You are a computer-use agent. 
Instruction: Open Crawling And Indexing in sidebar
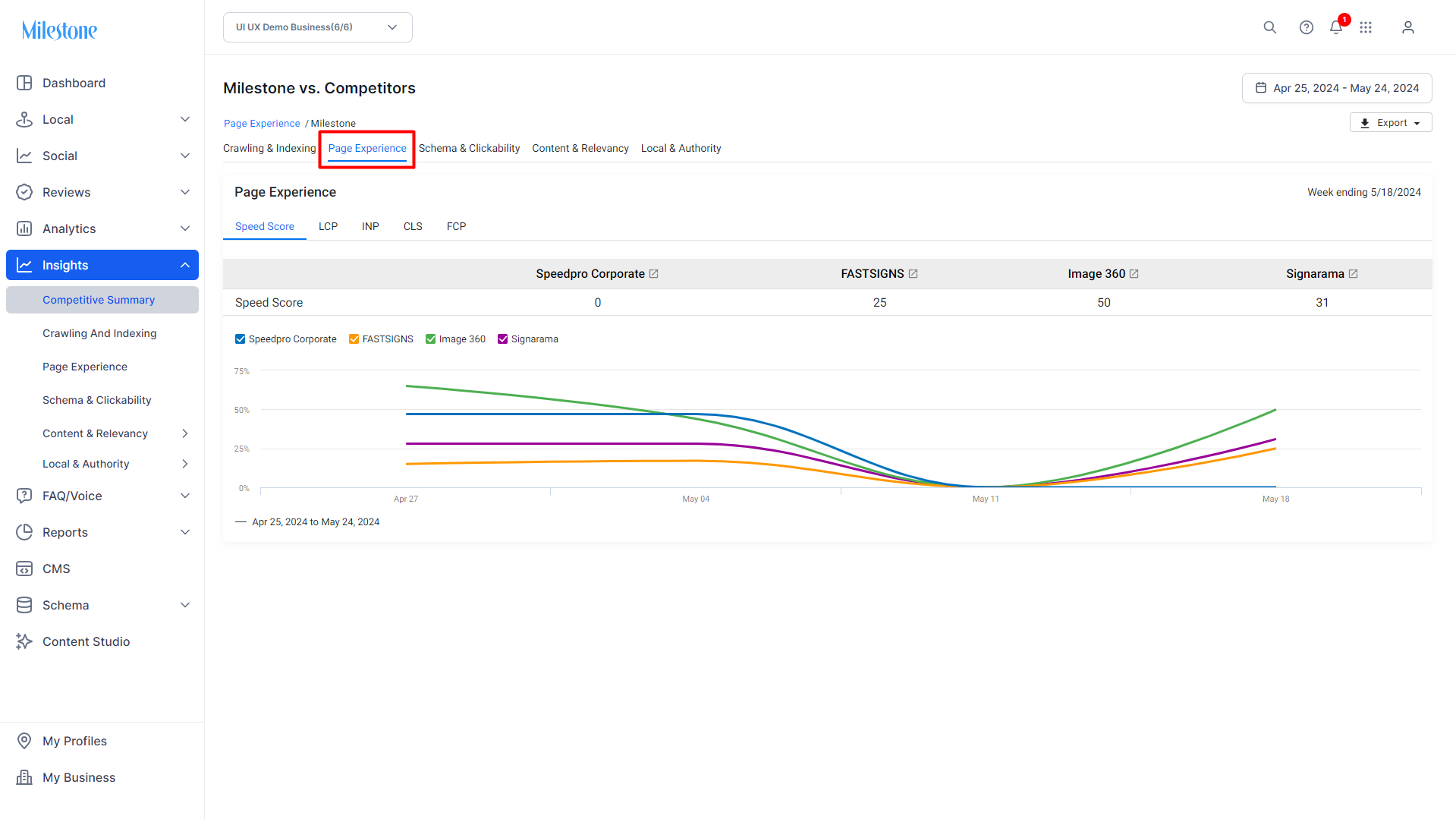point(99,333)
